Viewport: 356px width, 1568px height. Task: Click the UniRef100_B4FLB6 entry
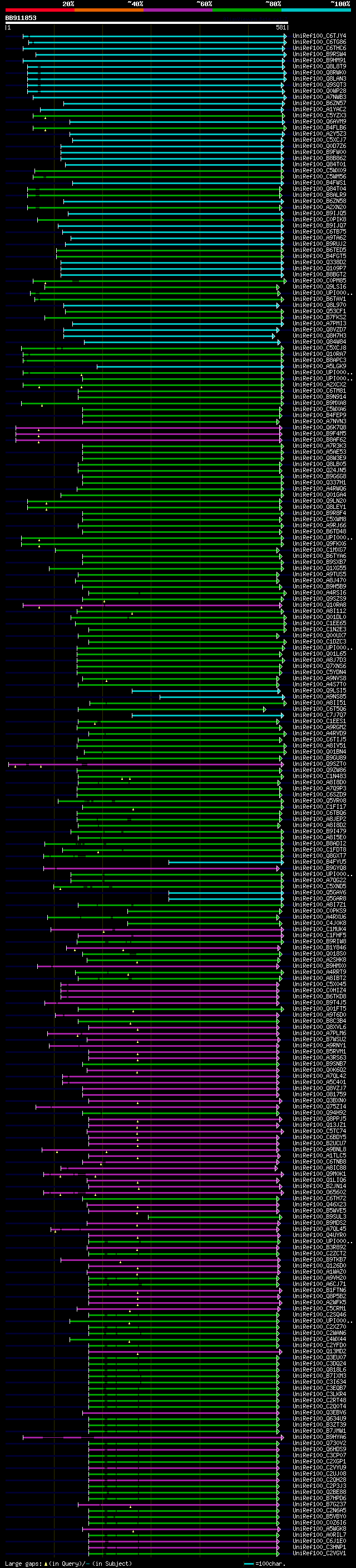[x=319, y=127]
